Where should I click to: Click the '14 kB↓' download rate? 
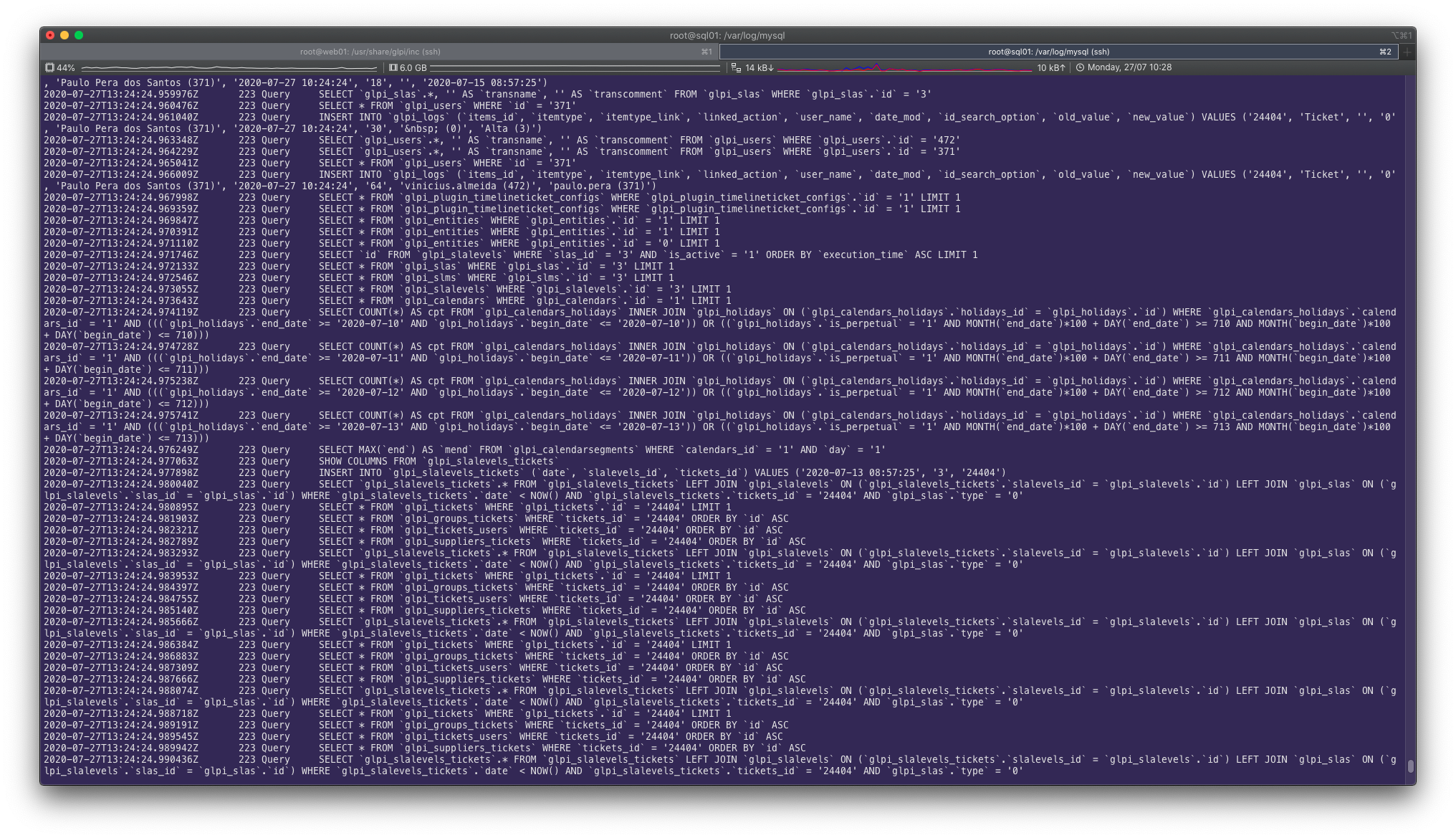click(759, 67)
